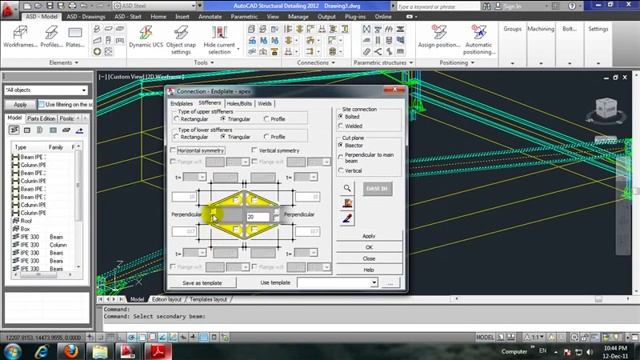Select the Profiles tool
Screen dimensions: 640x360
(x=51, y=36)
